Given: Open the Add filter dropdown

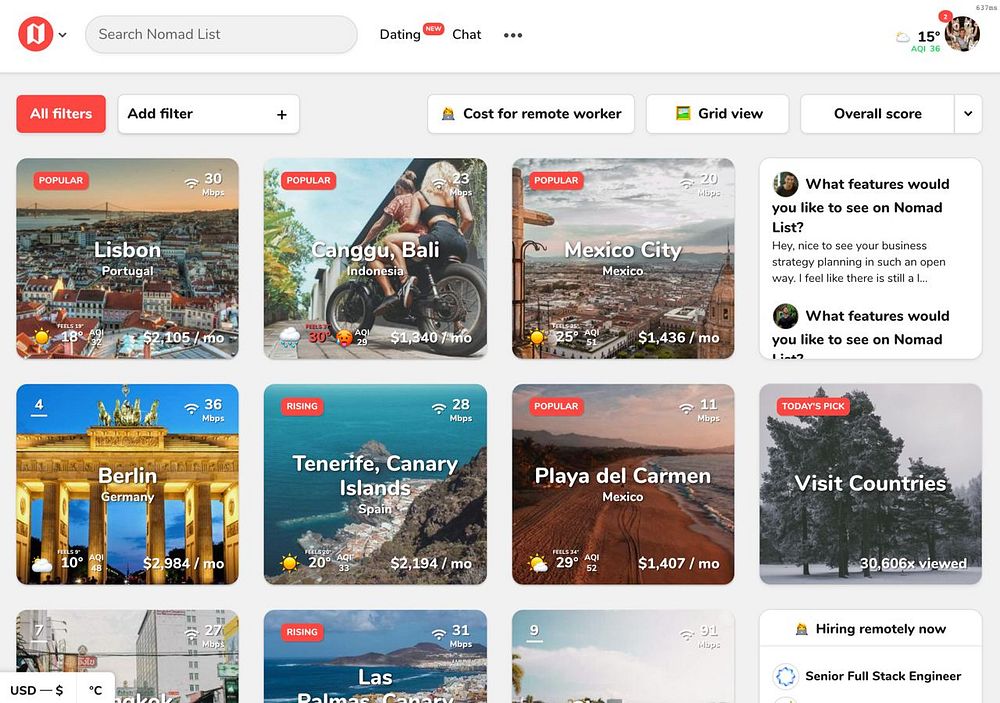Looking at the screenshot, I should [x=209, y=114].
